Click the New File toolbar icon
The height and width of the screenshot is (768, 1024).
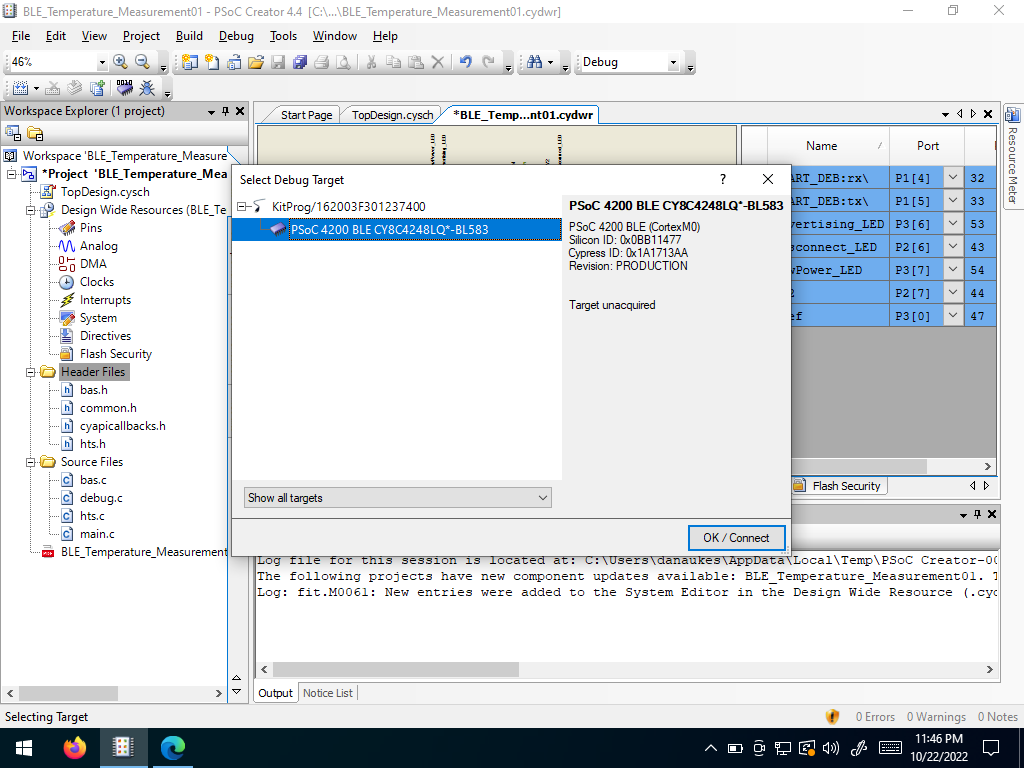click(212, 62)
